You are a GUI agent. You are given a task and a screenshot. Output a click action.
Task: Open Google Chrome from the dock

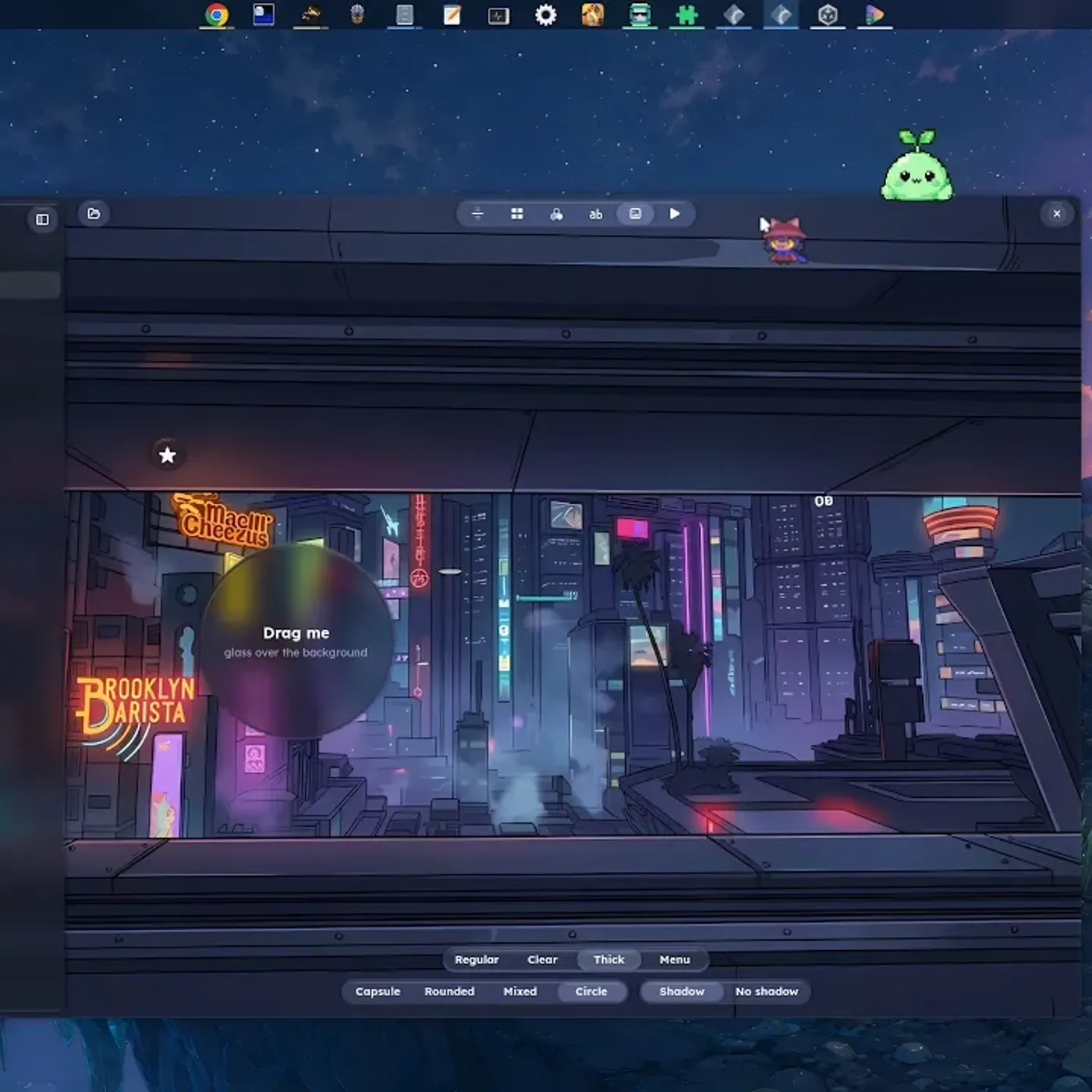pos(217,15)
